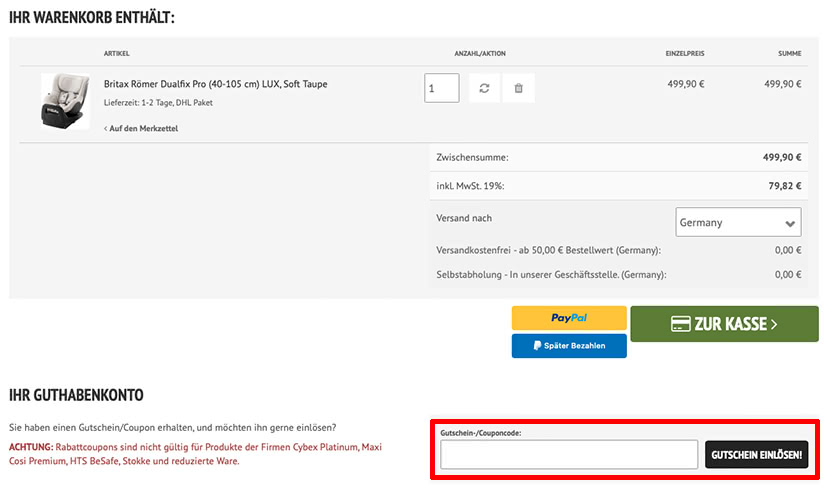The width and height of the screenshot is (828, 494).
Task: Click the ARTIKEL column header
Action: pos(117,53)
